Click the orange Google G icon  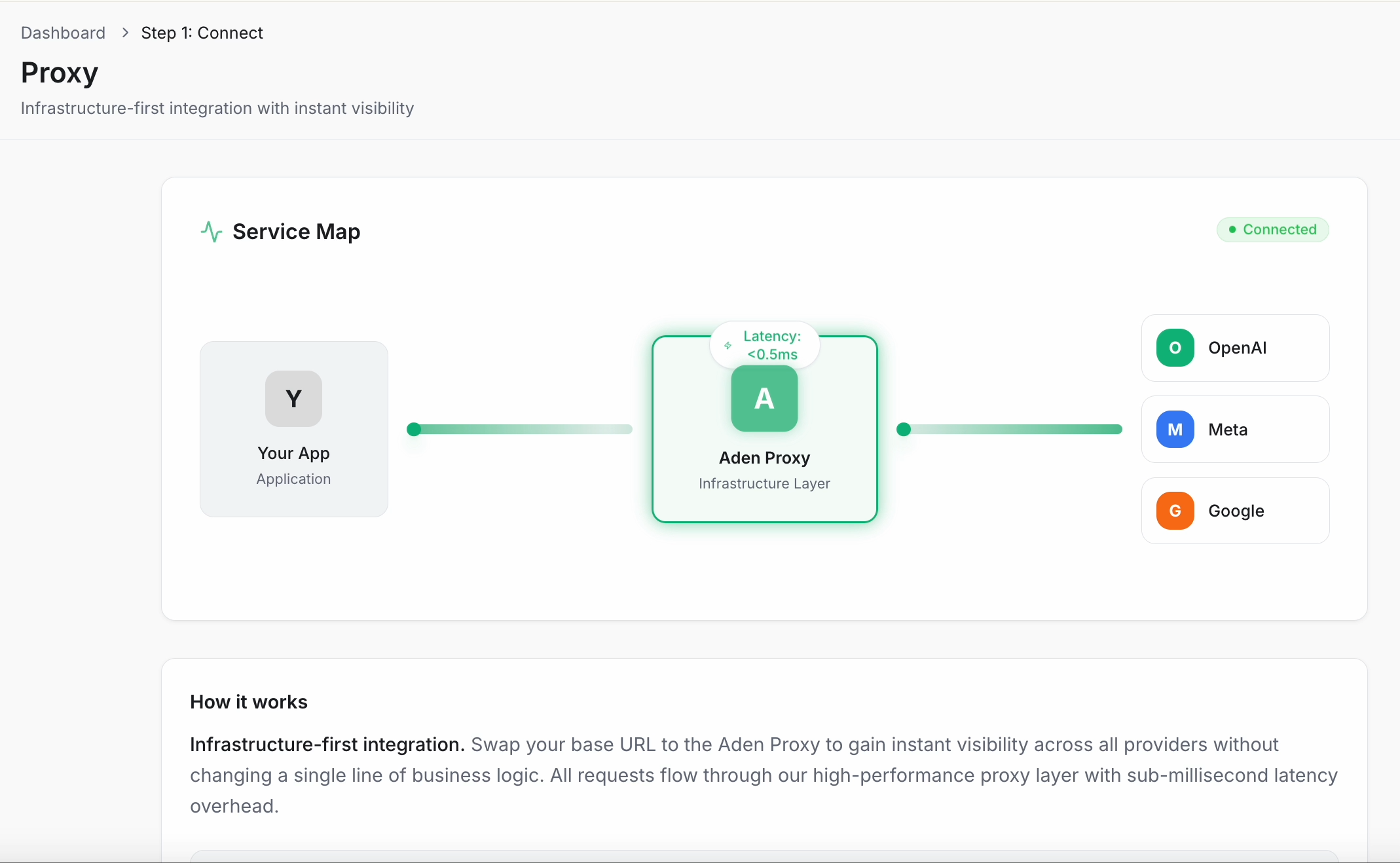[x=1175, y=511]
